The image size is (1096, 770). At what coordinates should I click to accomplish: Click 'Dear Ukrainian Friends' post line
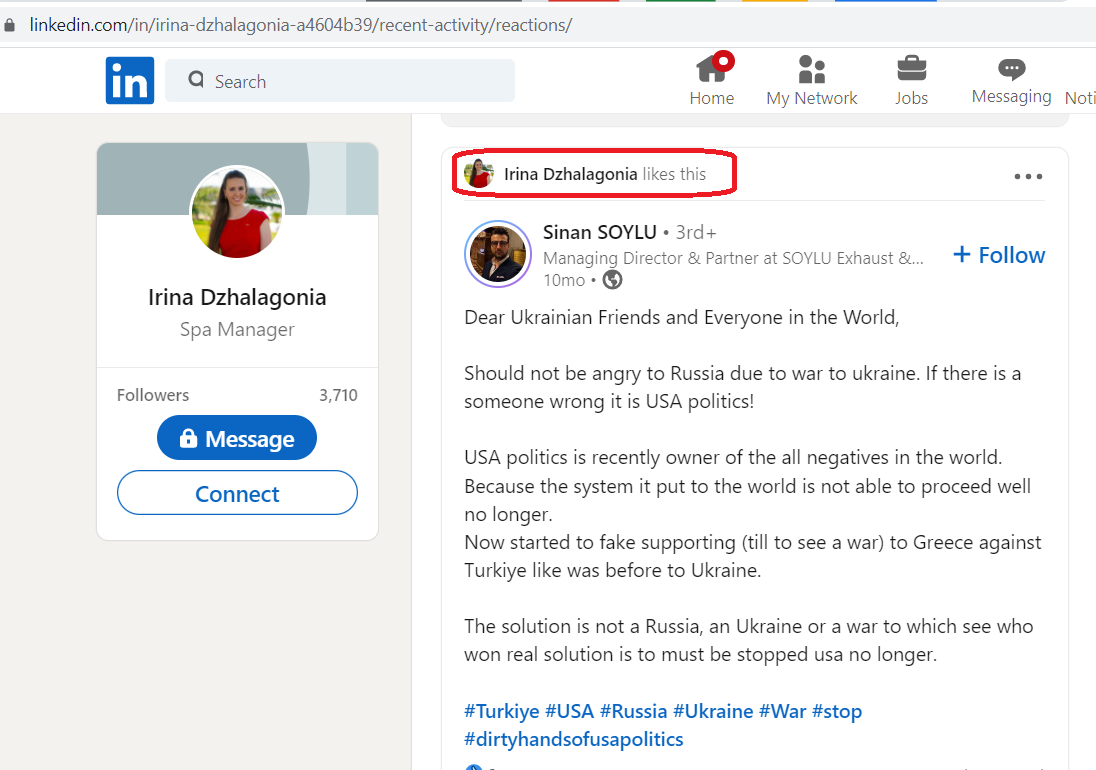pos(682,317)
